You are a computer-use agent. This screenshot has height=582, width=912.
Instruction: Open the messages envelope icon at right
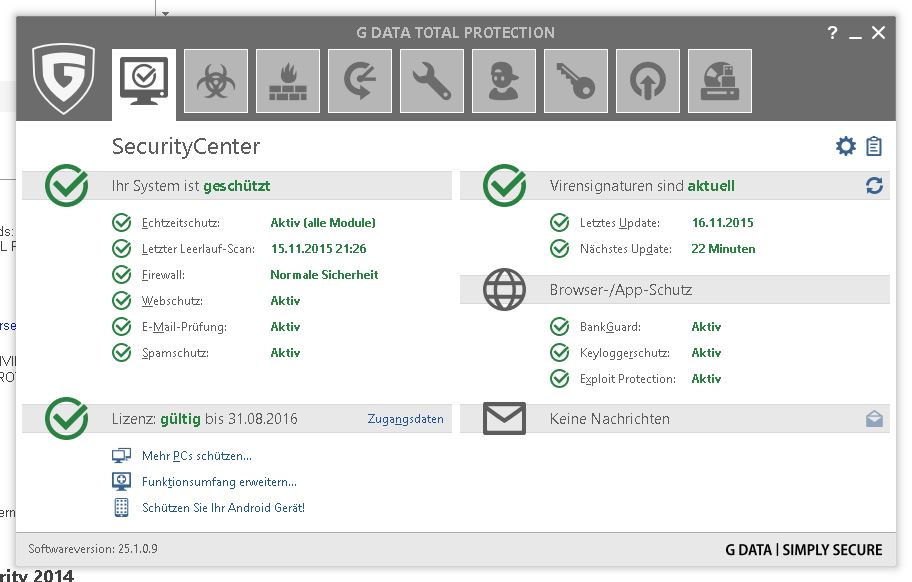tap(874, 419)
